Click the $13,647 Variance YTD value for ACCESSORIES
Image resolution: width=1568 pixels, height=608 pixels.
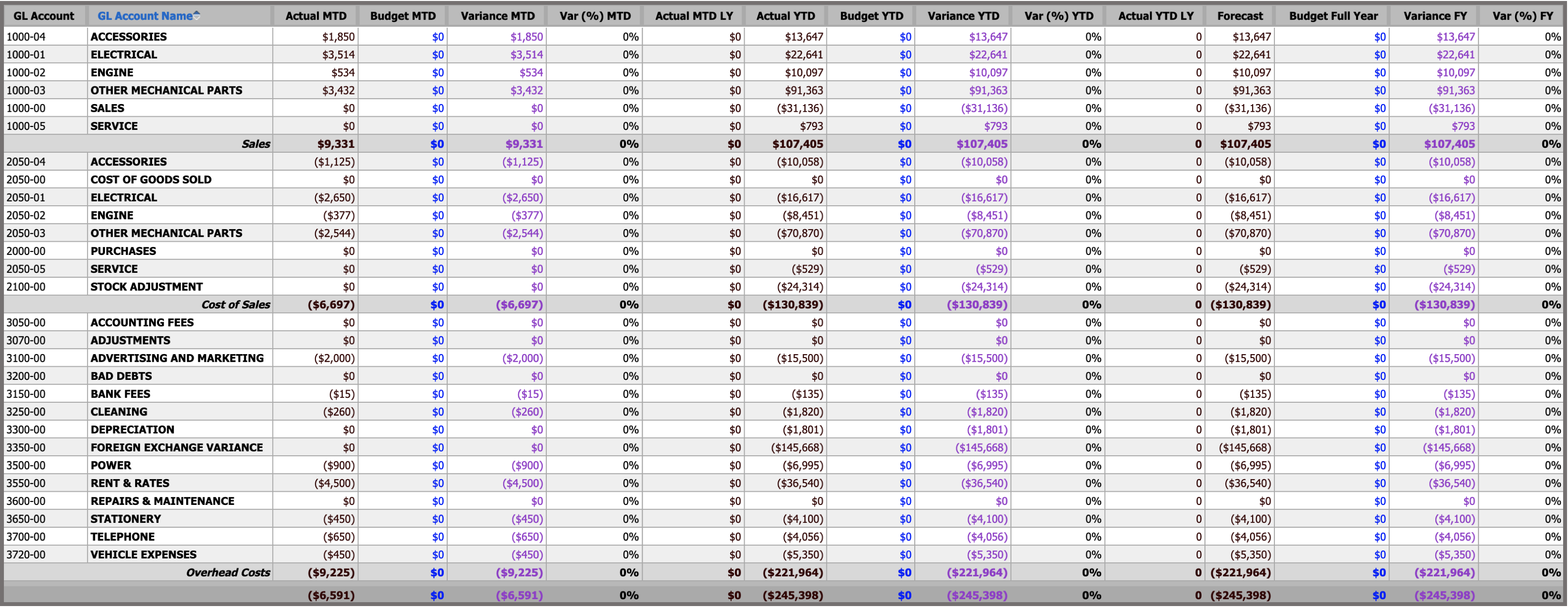[988, 37]
